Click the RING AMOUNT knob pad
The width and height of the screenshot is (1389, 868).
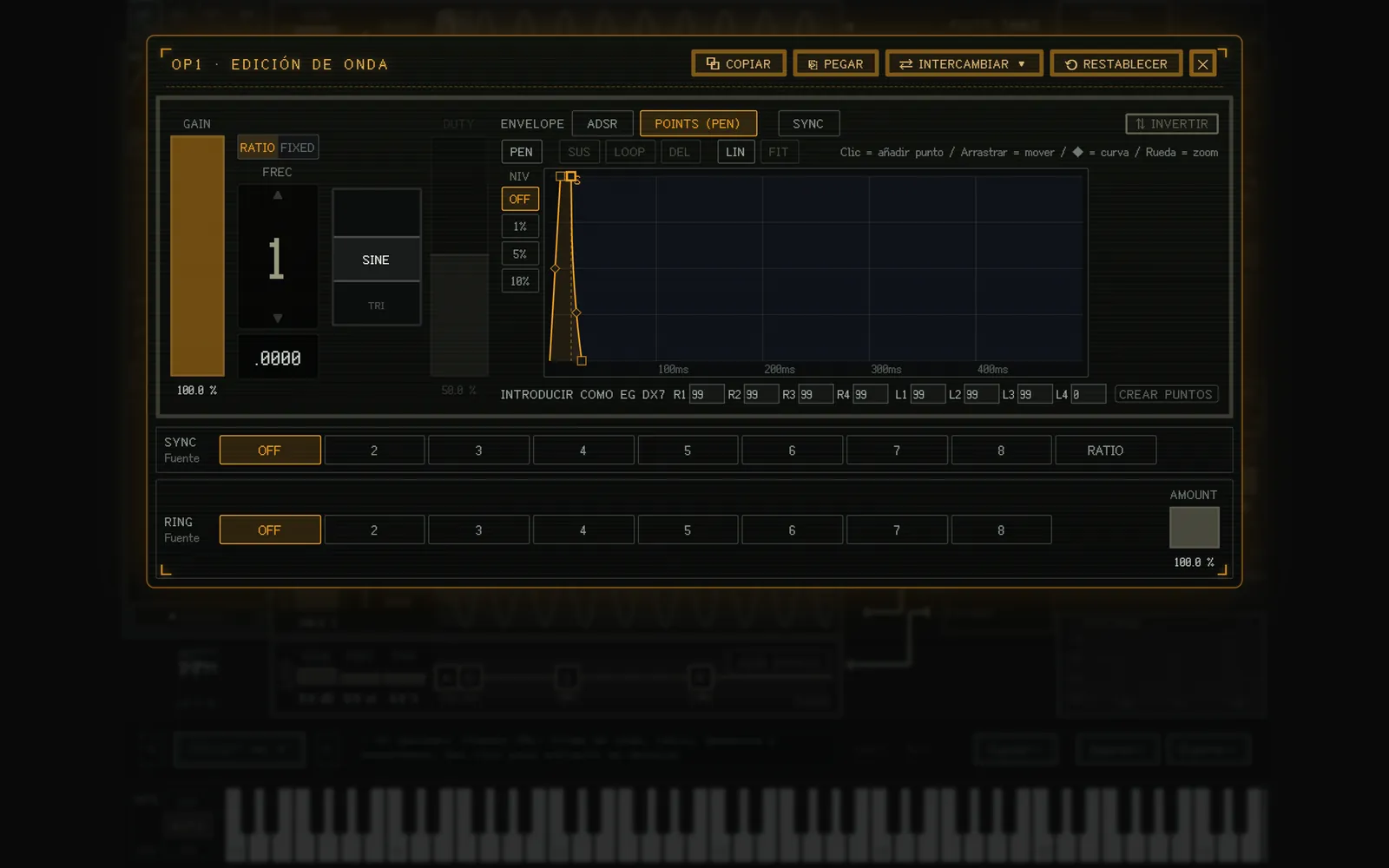click(1194, 528)
